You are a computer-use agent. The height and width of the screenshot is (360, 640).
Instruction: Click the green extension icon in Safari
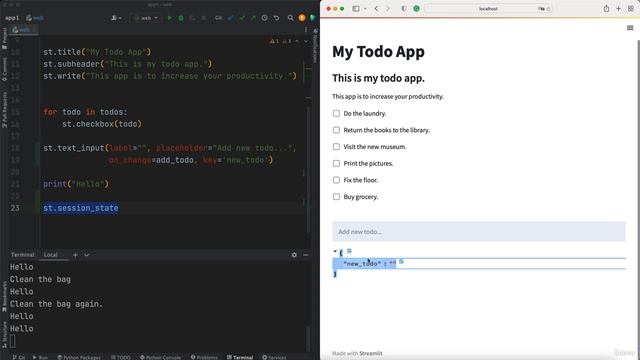click(x=416, y=9)
